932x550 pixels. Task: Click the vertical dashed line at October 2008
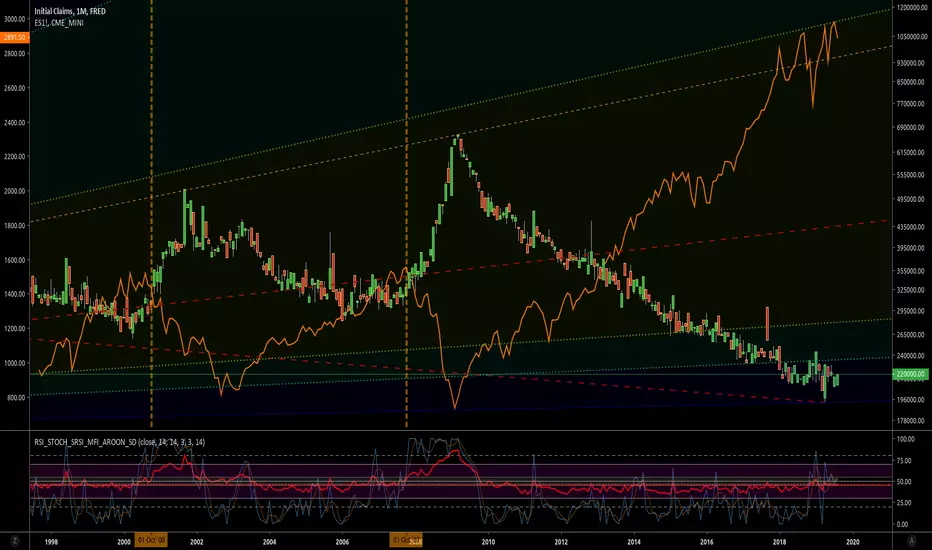pyautogui.click(x=407, y=214)
